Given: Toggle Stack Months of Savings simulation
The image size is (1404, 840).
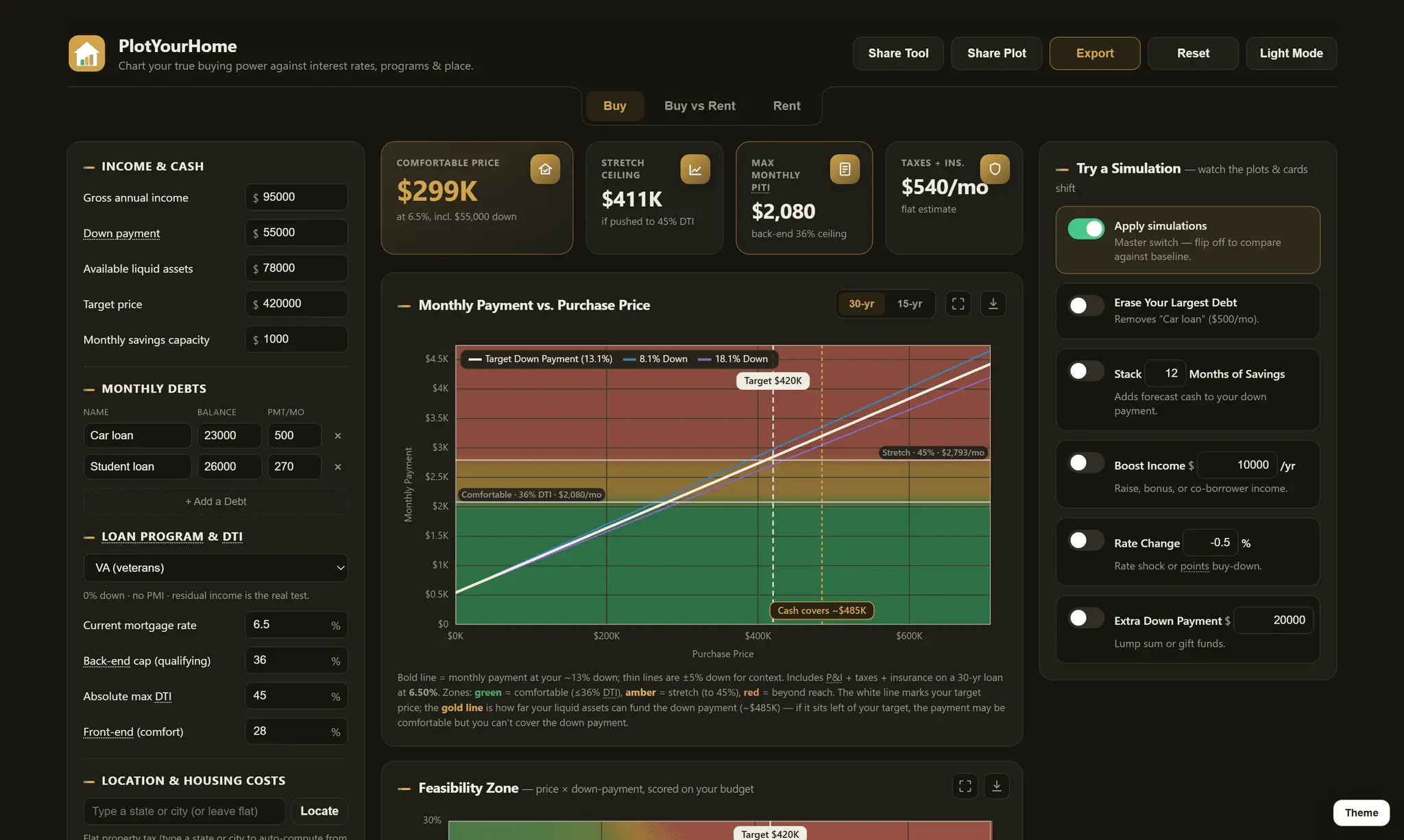Looking at the screenshot, I should click(x=1087, y=371).
